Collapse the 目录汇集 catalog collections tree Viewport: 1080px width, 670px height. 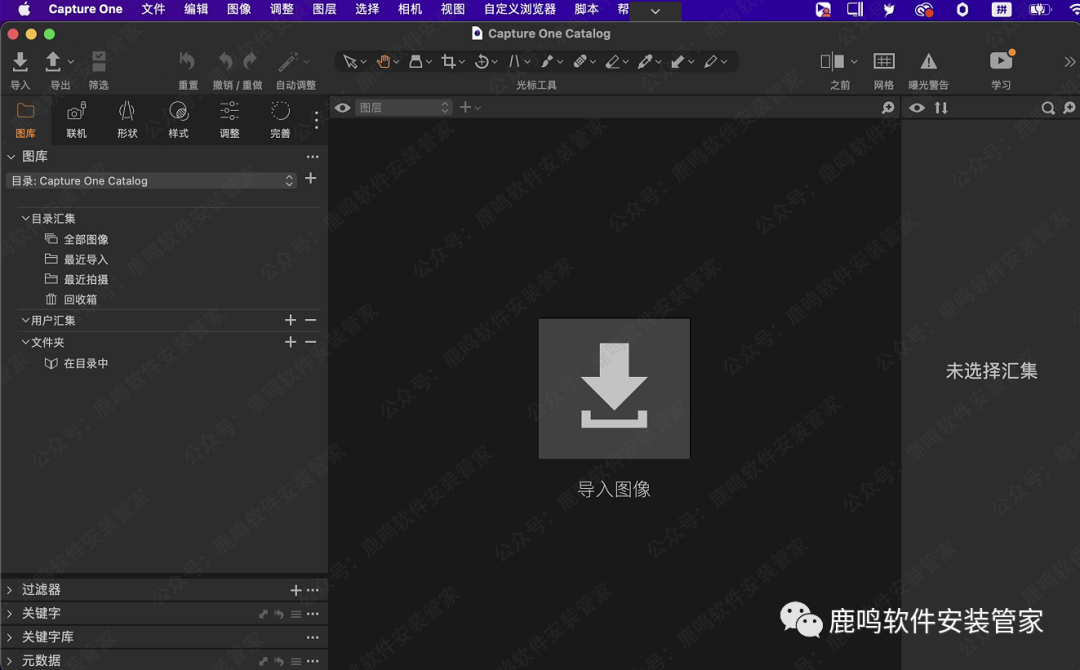[x=25, y=218]
